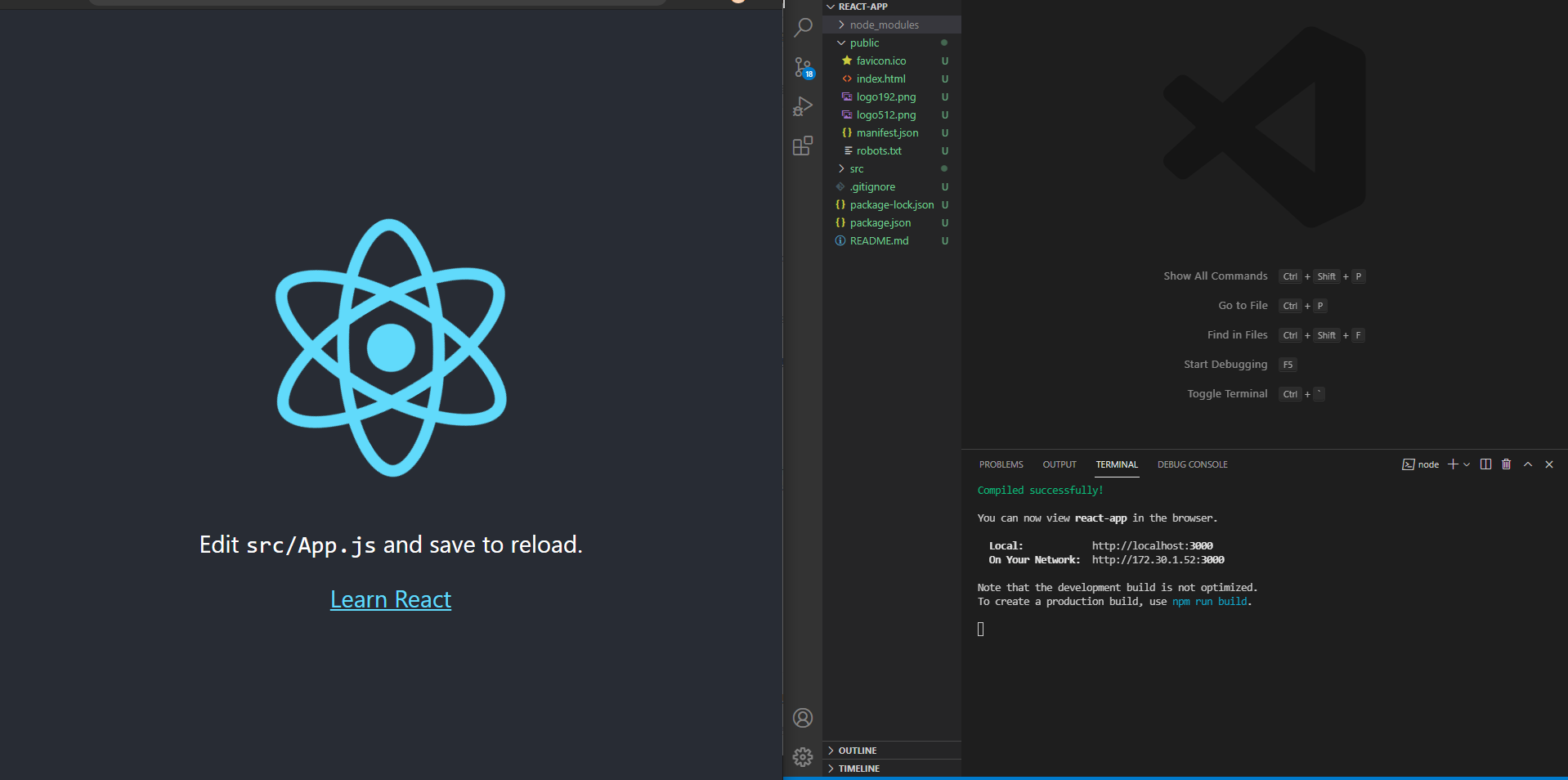
Task: Open the terminal profile dropdown arrow
Action: coord(1466,464)
